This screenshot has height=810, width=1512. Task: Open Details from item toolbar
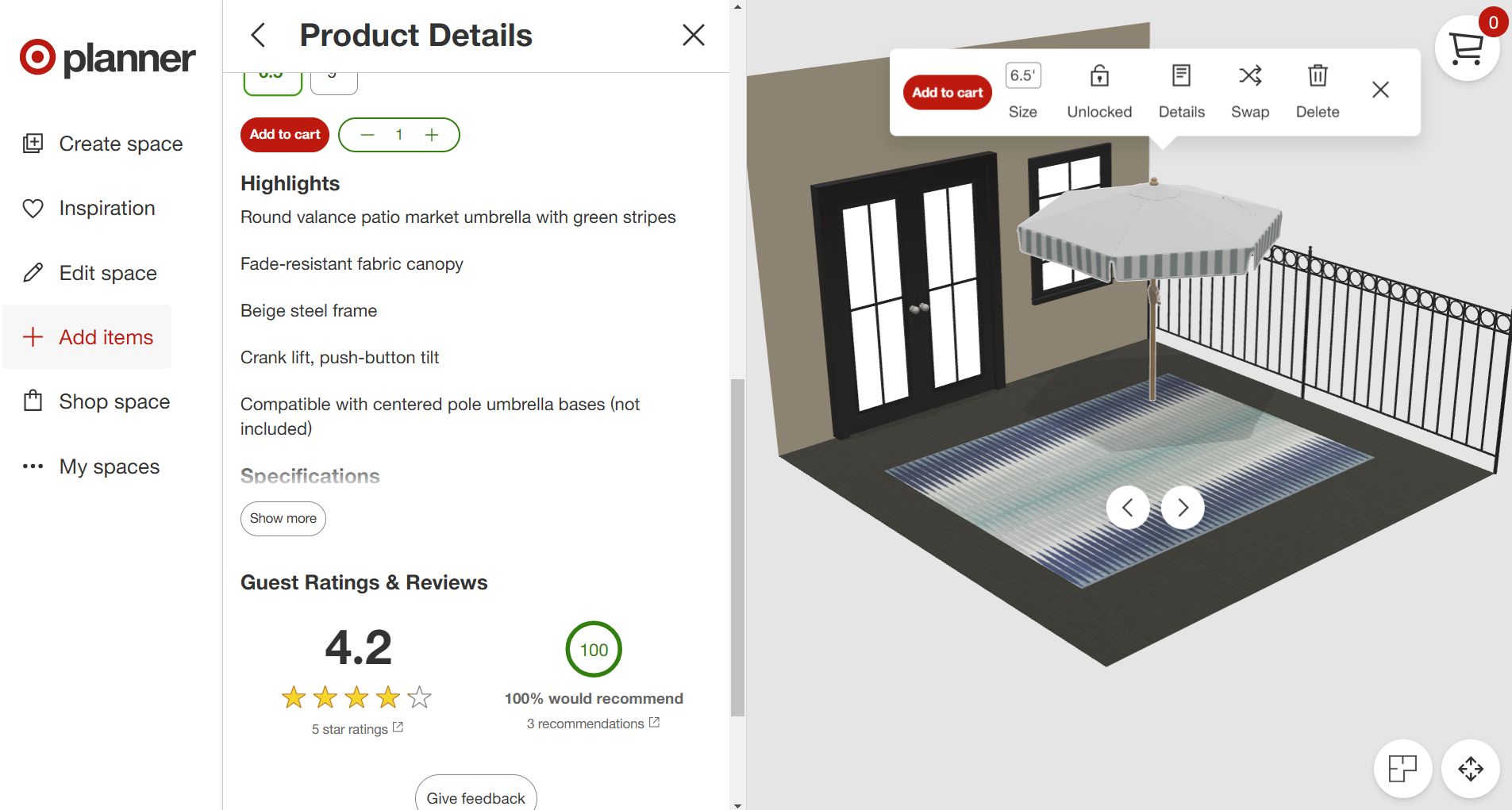1182,90
